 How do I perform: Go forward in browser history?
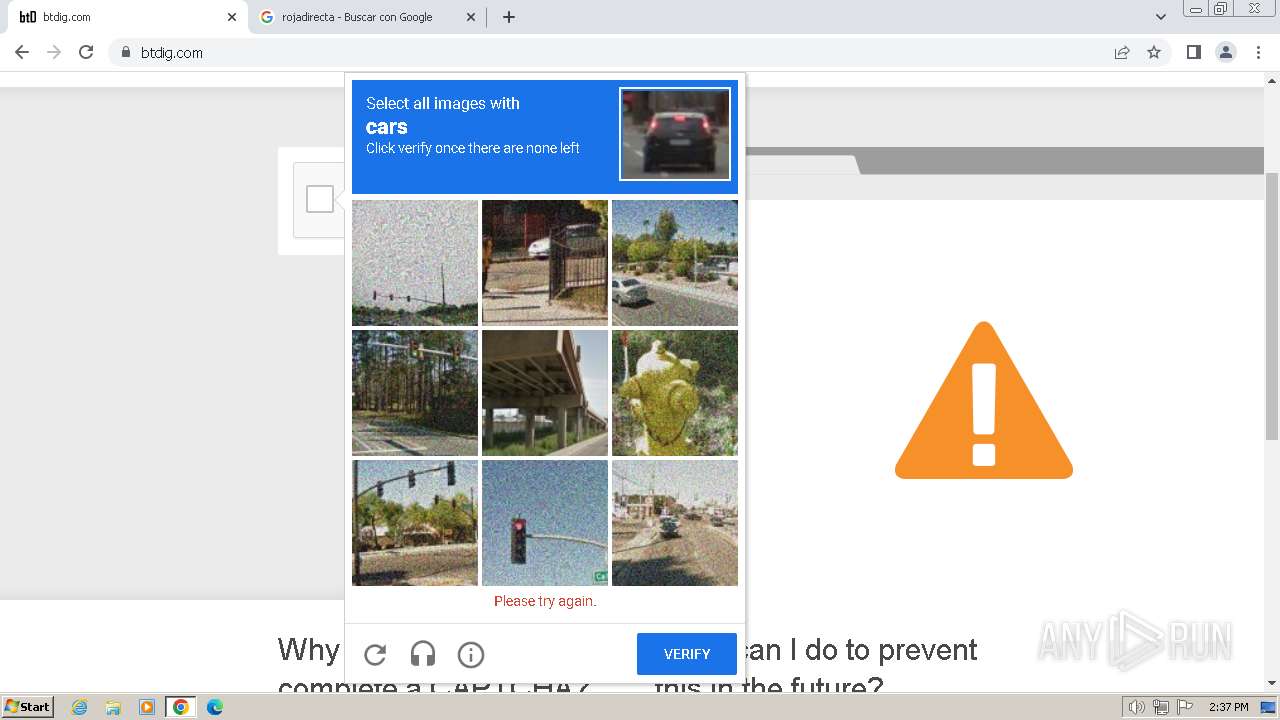pyautogui.click(x=54, y=52)
